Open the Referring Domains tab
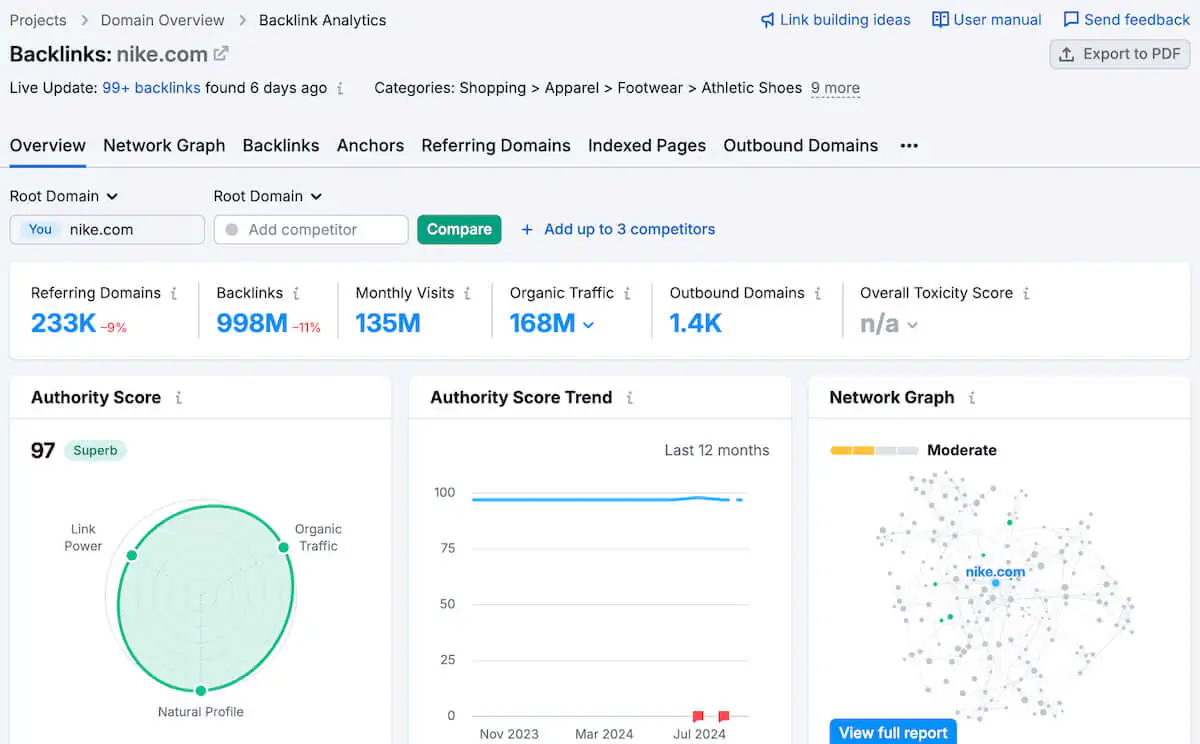Viewport: 1200px width, 744px height. coord(496,145)
